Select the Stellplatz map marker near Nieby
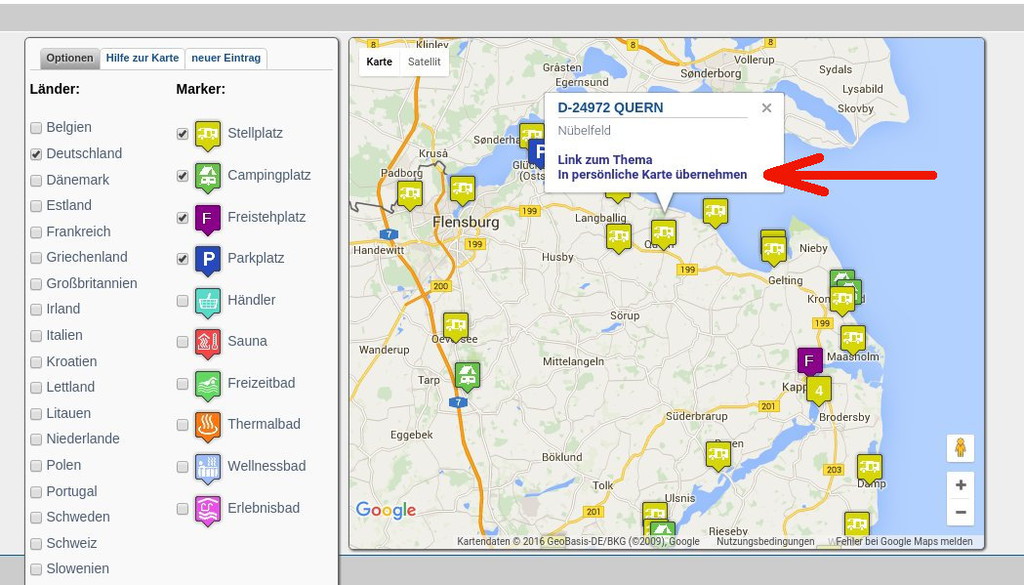This screenshot has height=585, width=1024. pyautogui.click(x=774, y=249)
